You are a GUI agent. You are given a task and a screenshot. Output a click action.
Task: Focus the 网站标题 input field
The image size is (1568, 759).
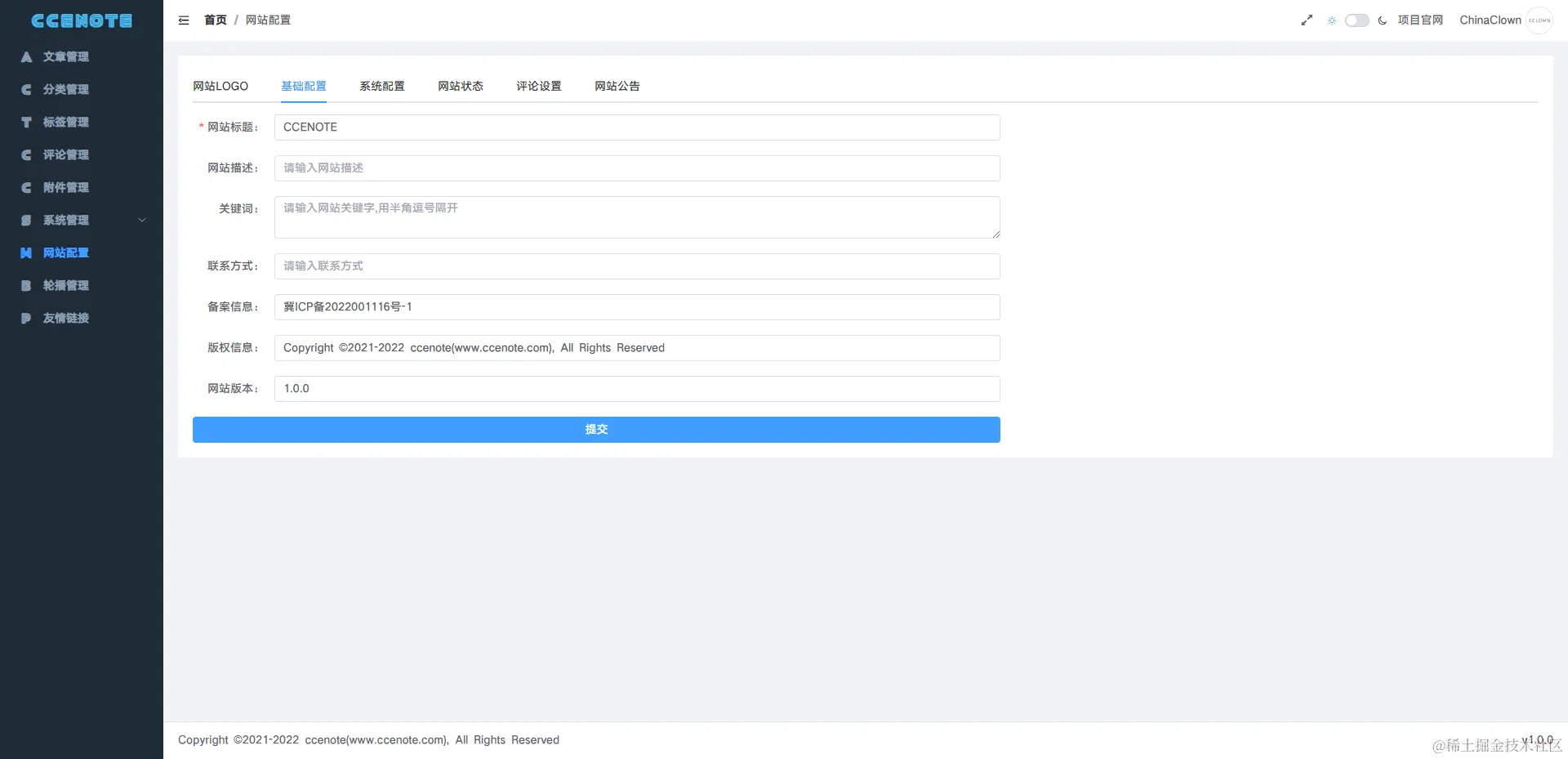coord(637,127)
